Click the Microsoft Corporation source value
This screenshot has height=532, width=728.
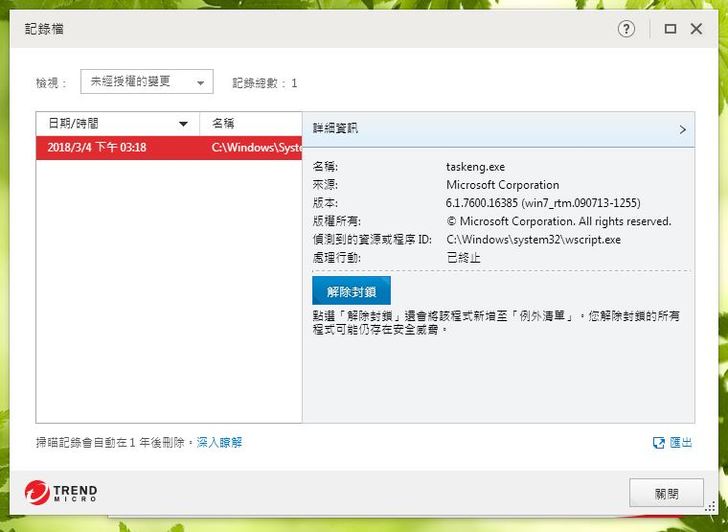tap(502, 185)
